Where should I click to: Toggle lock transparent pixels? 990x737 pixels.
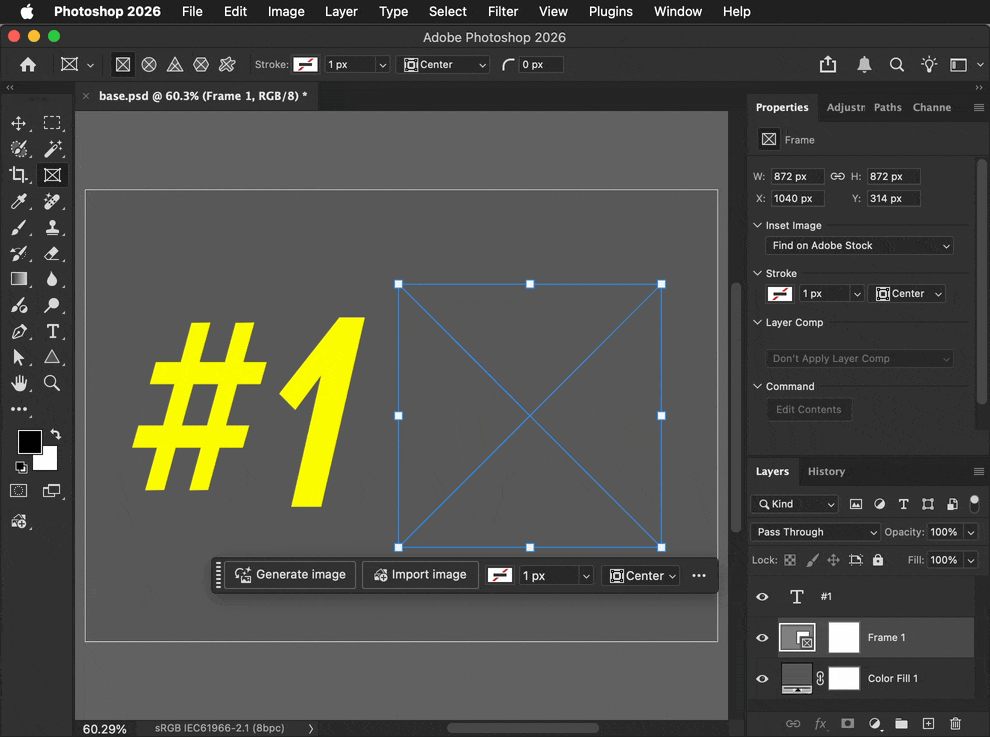(790, 560)
